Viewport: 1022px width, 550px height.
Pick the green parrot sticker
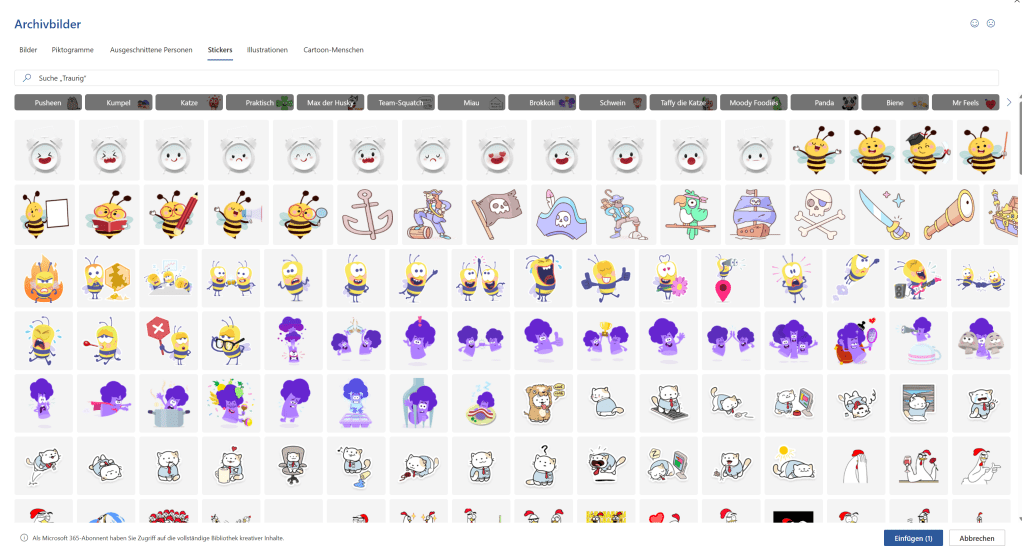click(x=690, y=212)
